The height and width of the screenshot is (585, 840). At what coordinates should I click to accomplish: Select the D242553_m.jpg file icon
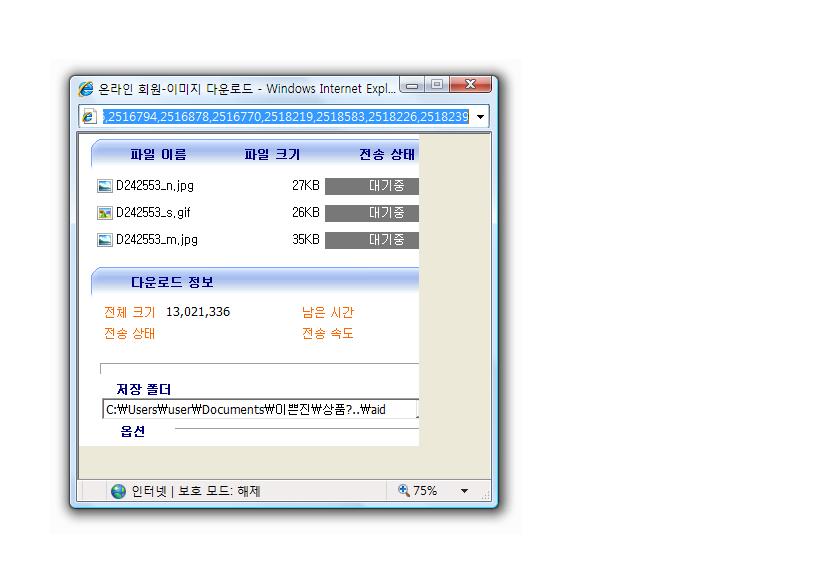point(104,239)
